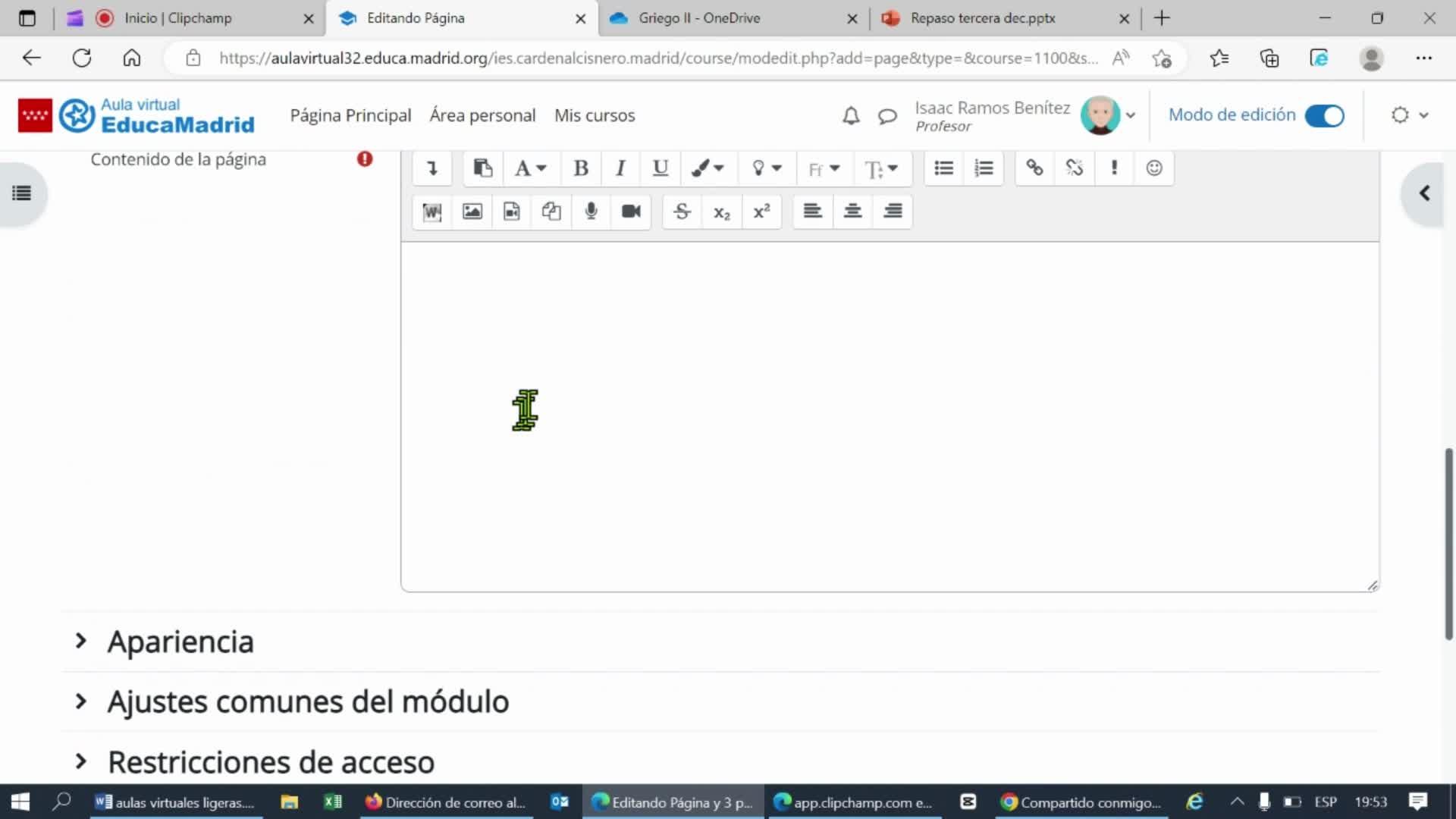Apply strikethrough formatting
Screen dimensions: 1456x819
click(682, 212)
